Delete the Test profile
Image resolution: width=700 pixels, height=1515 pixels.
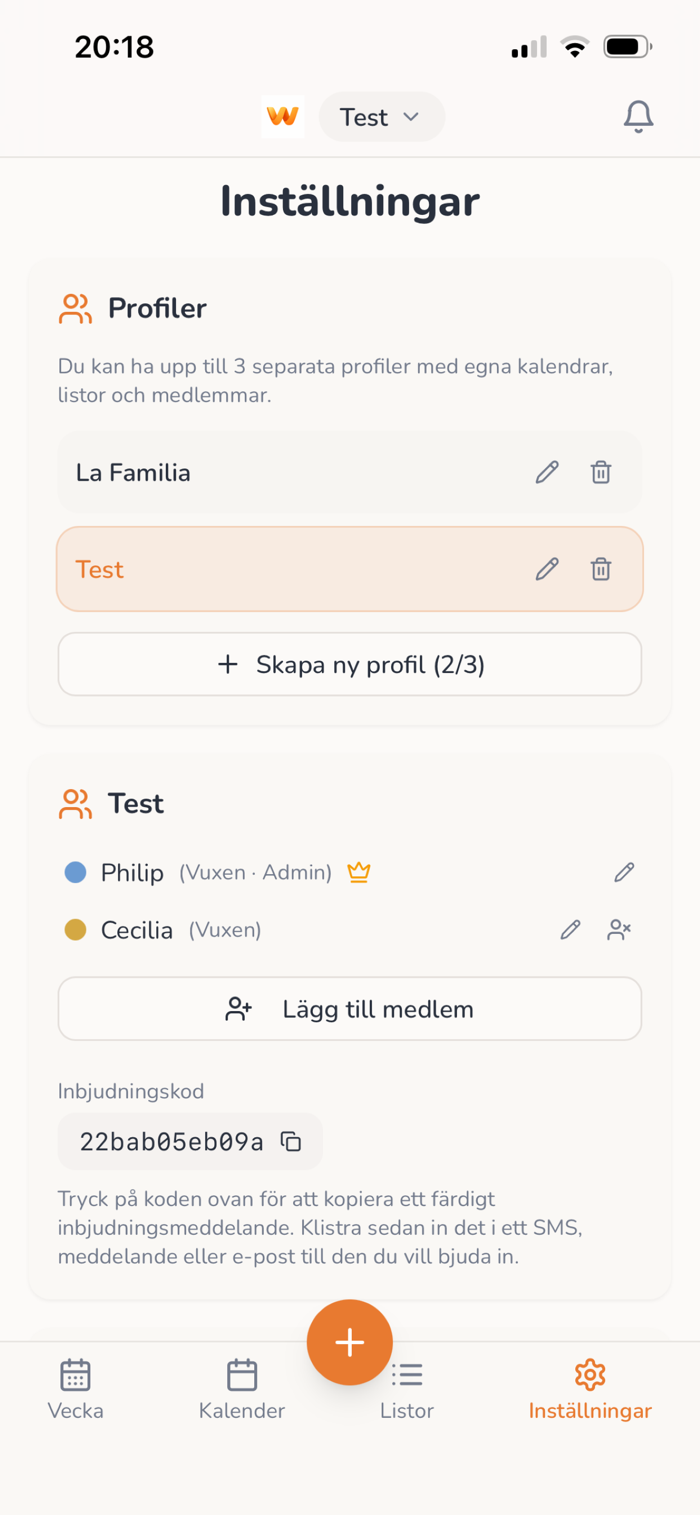pyautogui.click(x=601, y=569)
